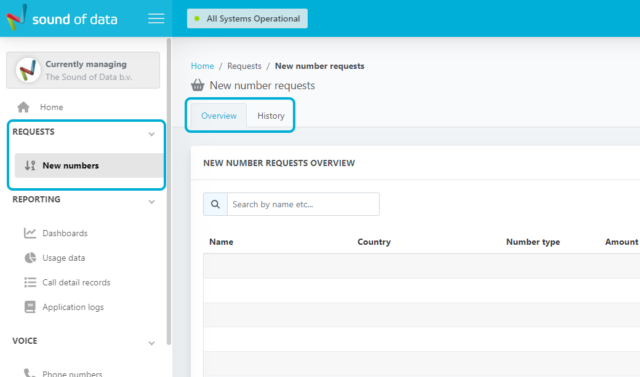Go to Home in the sidebar
Image resolution: width=640 pixels, height=377 pixels.
pyautogui.click(x=51, y=107)
